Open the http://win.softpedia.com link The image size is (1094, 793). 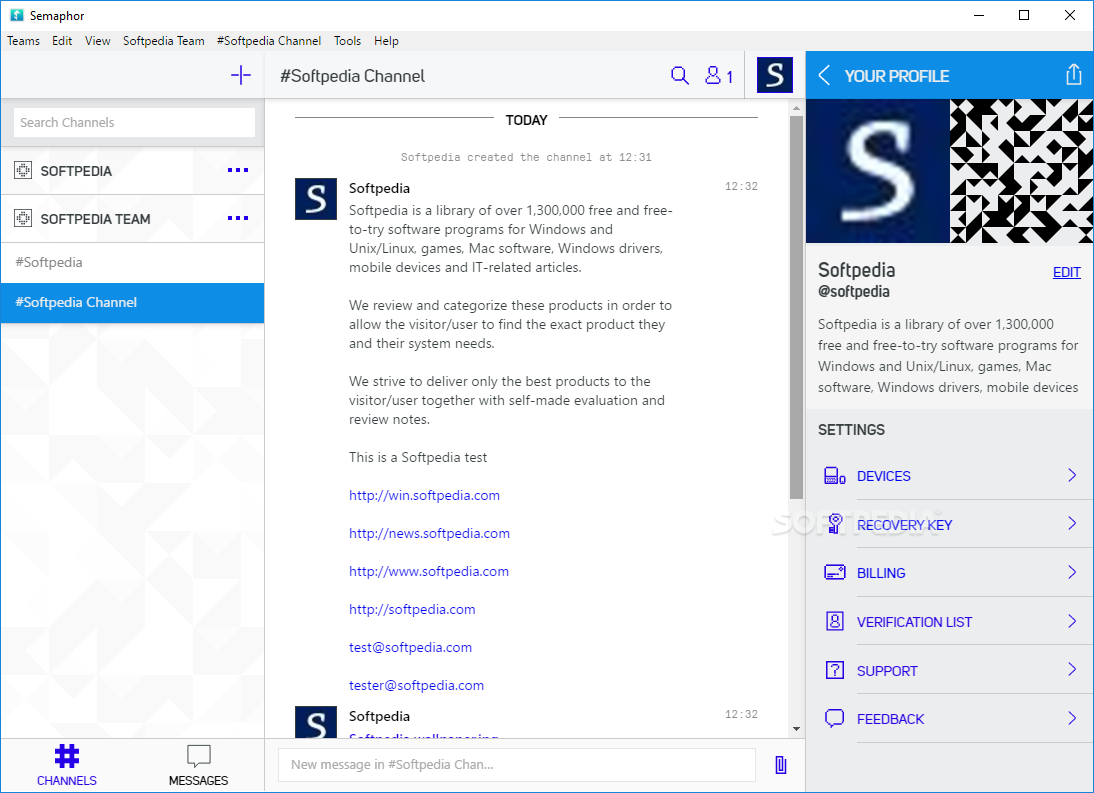pos(424,495)
